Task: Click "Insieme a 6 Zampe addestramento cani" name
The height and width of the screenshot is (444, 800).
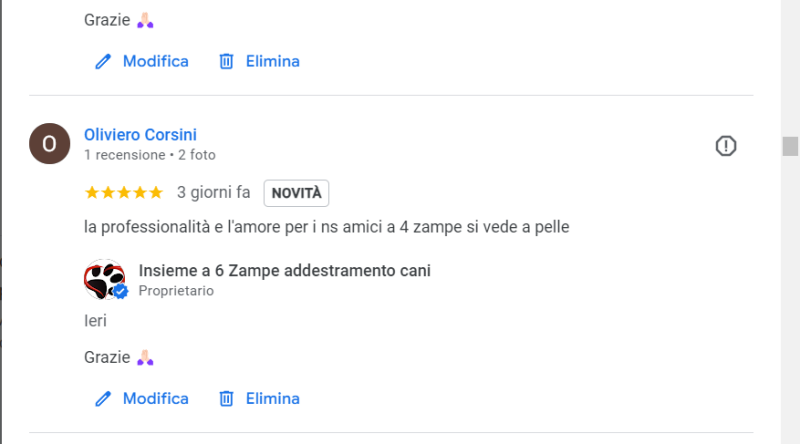Action: (x=285, y=271)
